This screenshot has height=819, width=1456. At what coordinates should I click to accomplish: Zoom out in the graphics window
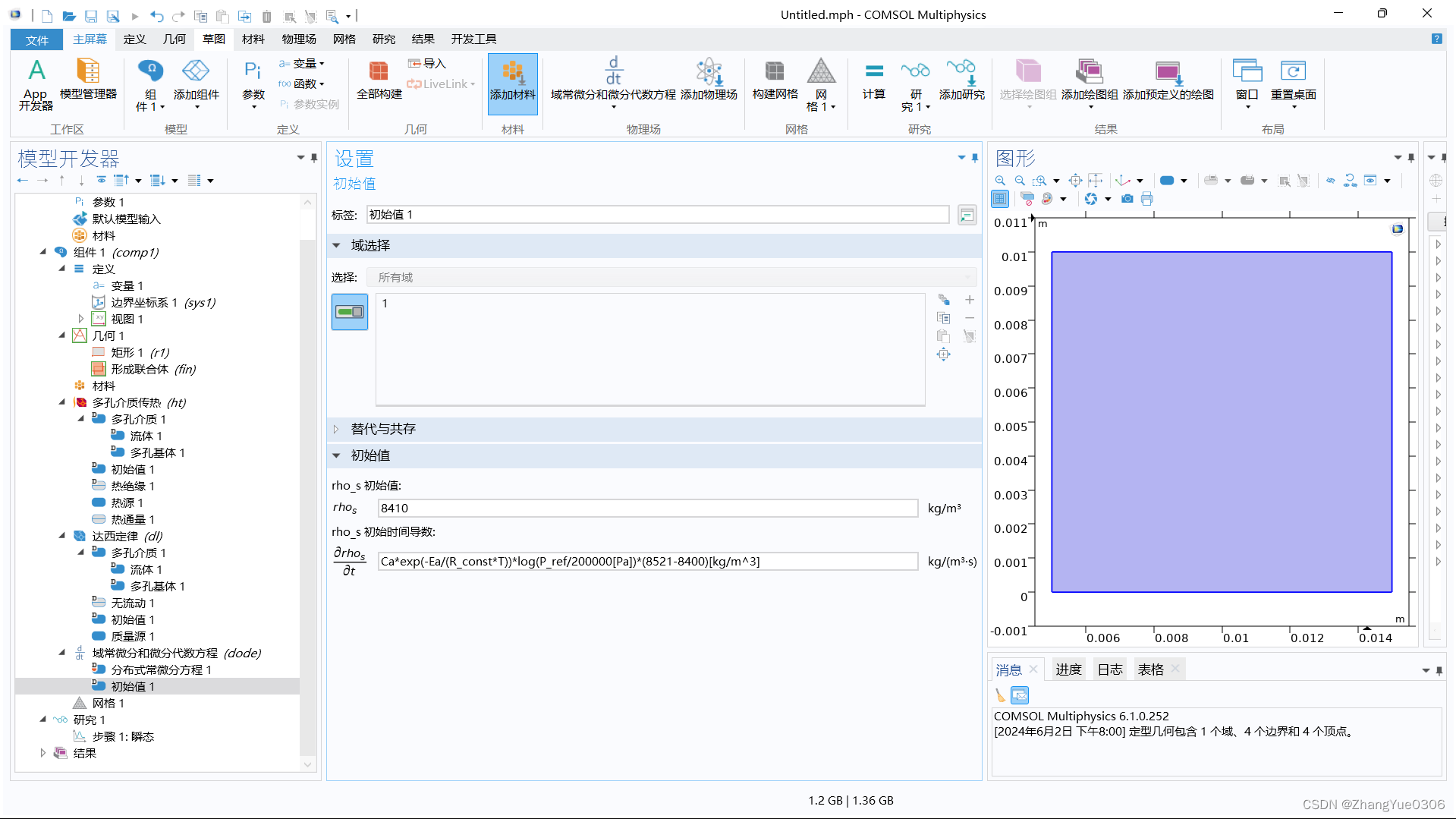1020,181
